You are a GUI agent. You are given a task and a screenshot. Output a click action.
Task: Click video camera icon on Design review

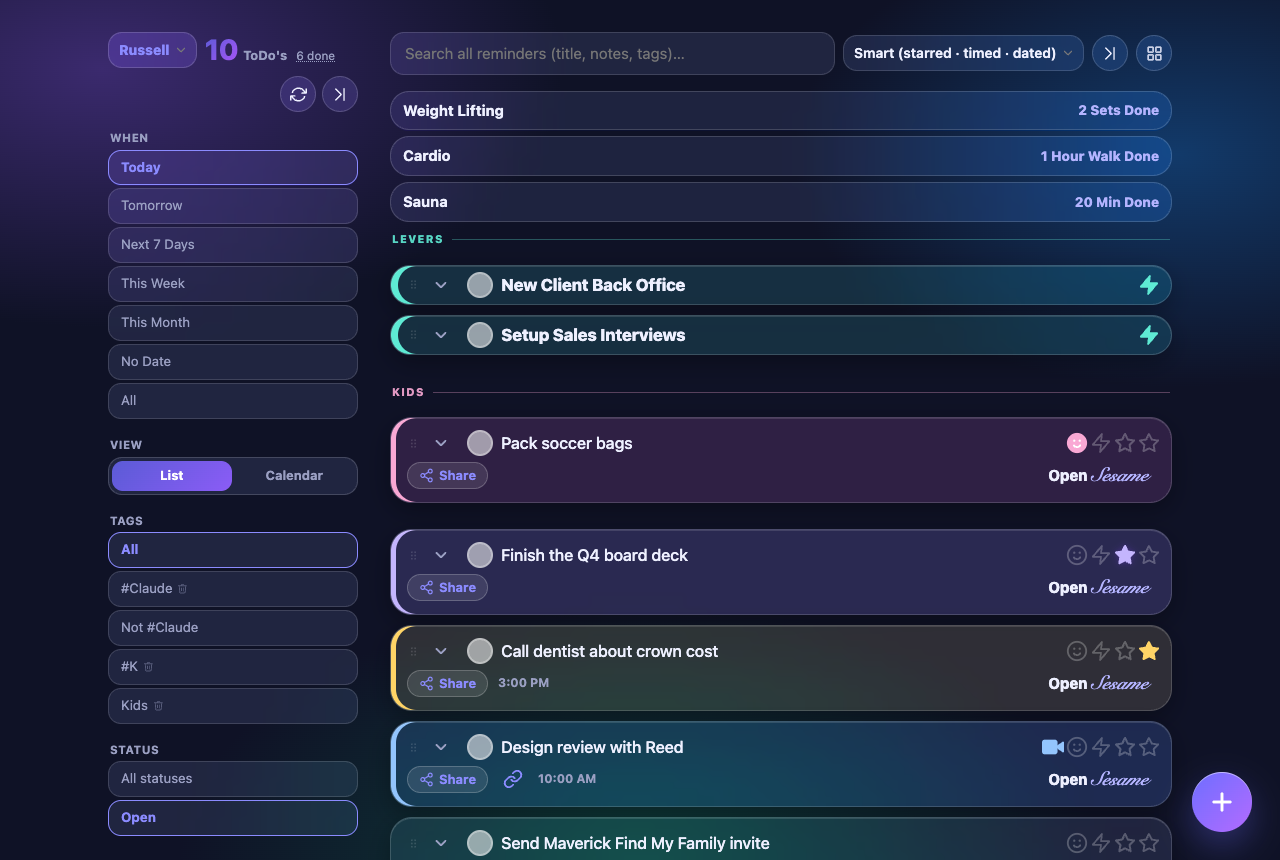pos(1052,747)
